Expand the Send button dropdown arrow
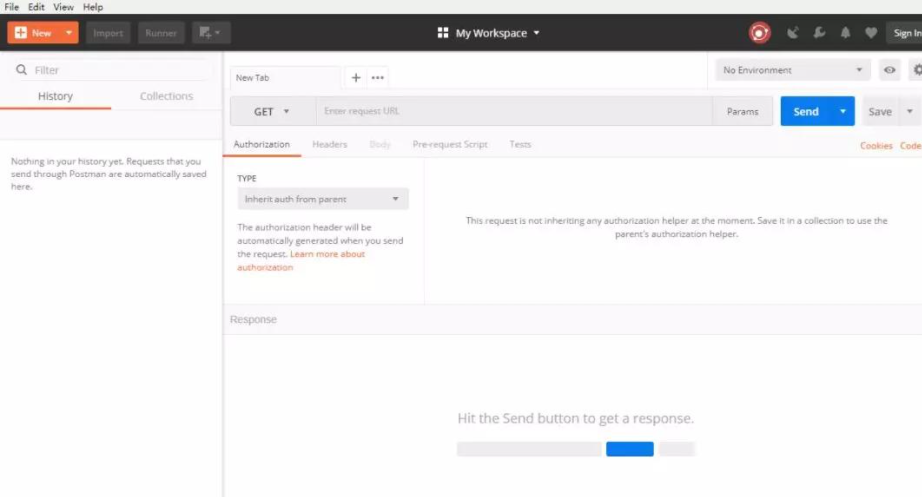The image size is (922, 497). [x=843, y=111]
